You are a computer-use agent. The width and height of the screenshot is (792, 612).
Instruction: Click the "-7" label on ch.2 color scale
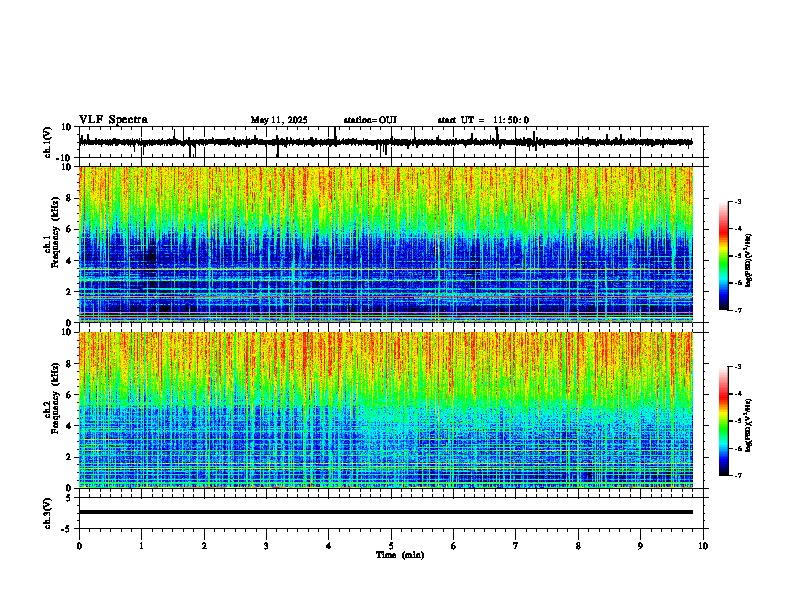[737, 476]
